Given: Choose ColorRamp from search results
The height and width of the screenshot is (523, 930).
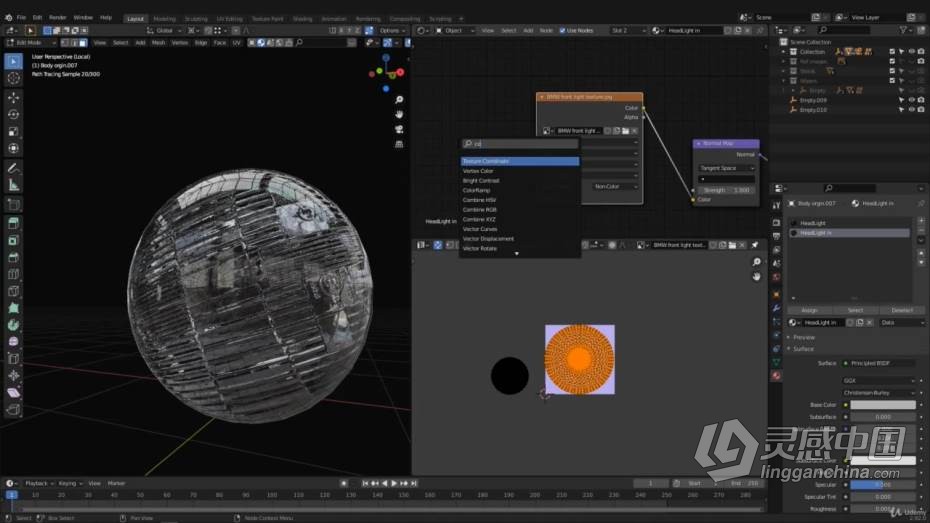Looking at the screenshot, I should click(x=520, y=190).
